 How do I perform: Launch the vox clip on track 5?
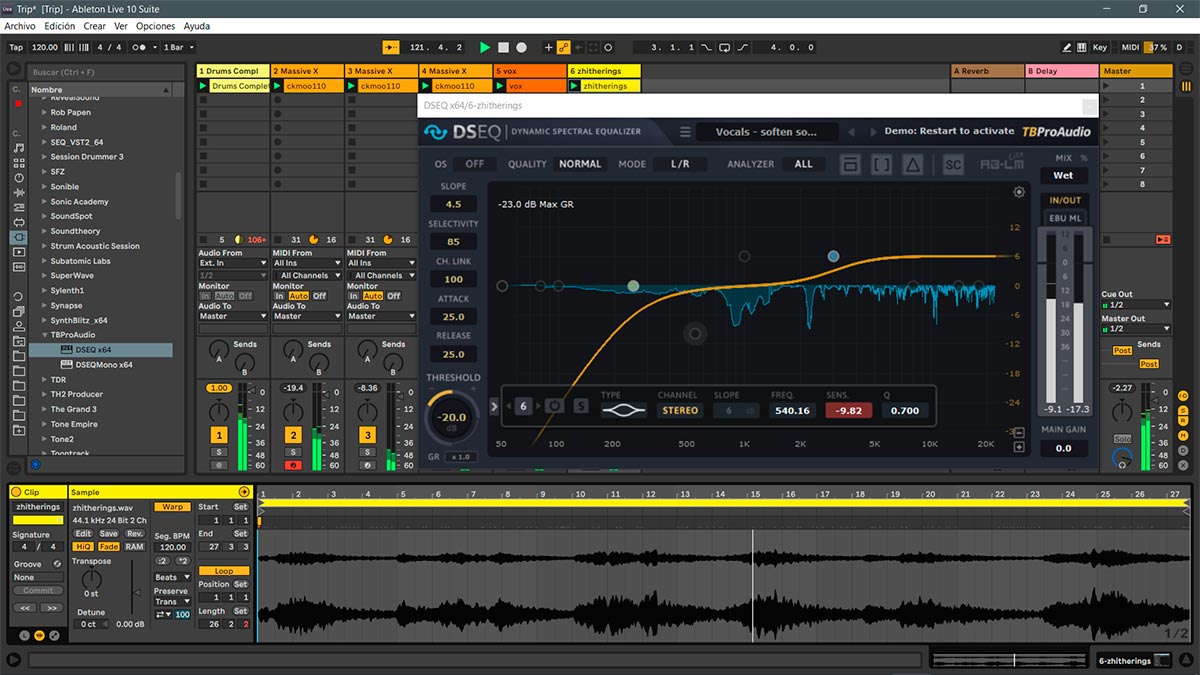pos(501,86)
